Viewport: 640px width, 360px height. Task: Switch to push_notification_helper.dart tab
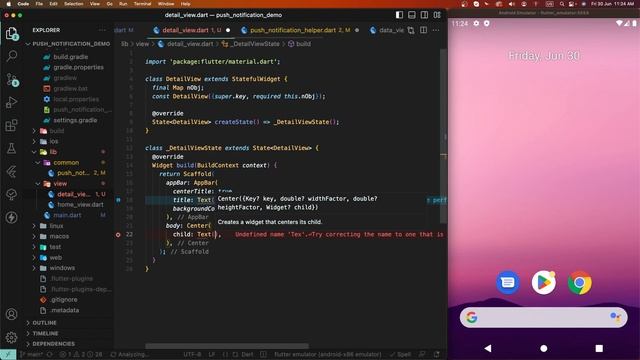point(300,30)
